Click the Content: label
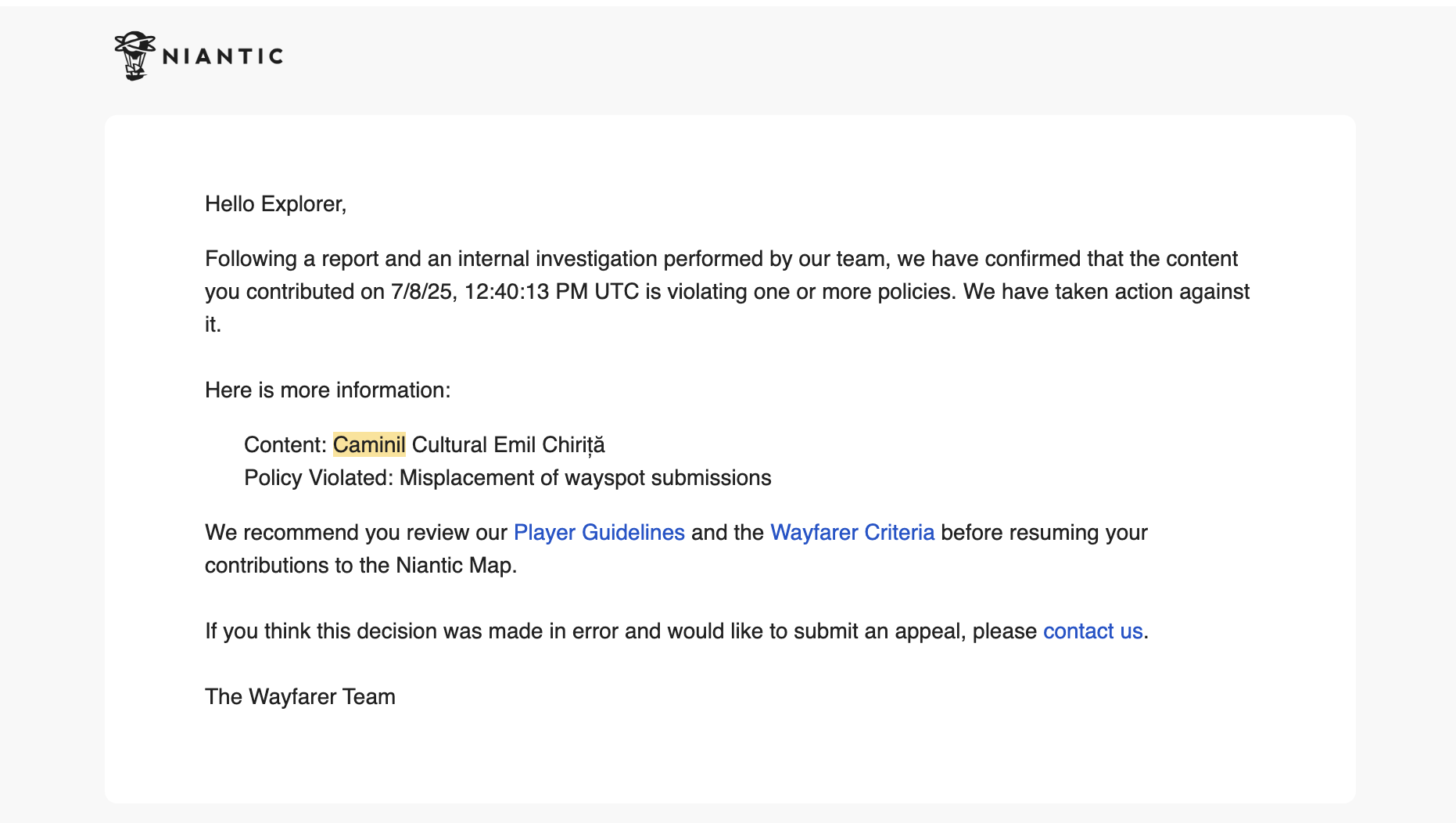This screenshot has width=1456, height=823. 285,445
